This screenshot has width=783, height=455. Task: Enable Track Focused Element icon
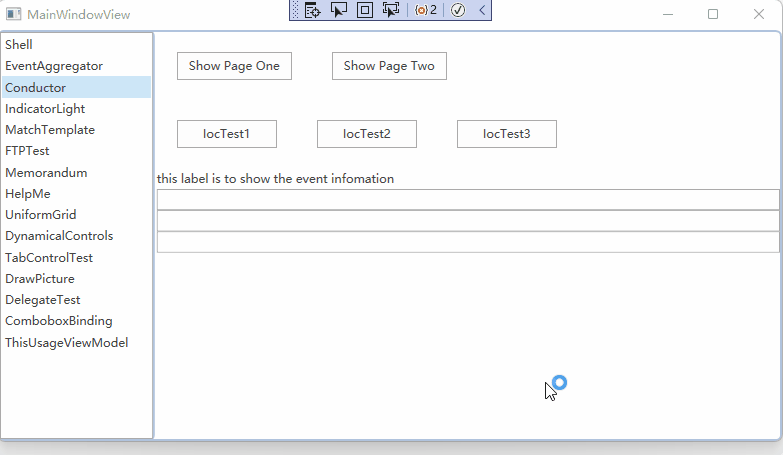point(391,10)
